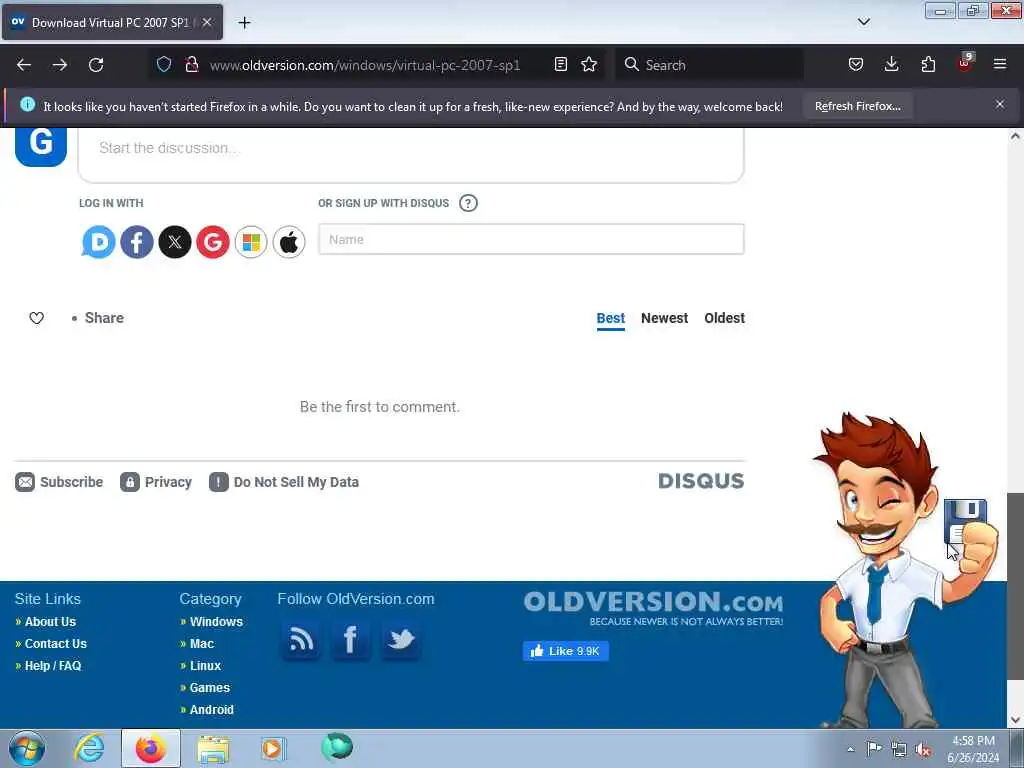Viewport: 1024px width, 768px height.
Task: Open the Share option in Disqus
Action: [x=104, y=318]
